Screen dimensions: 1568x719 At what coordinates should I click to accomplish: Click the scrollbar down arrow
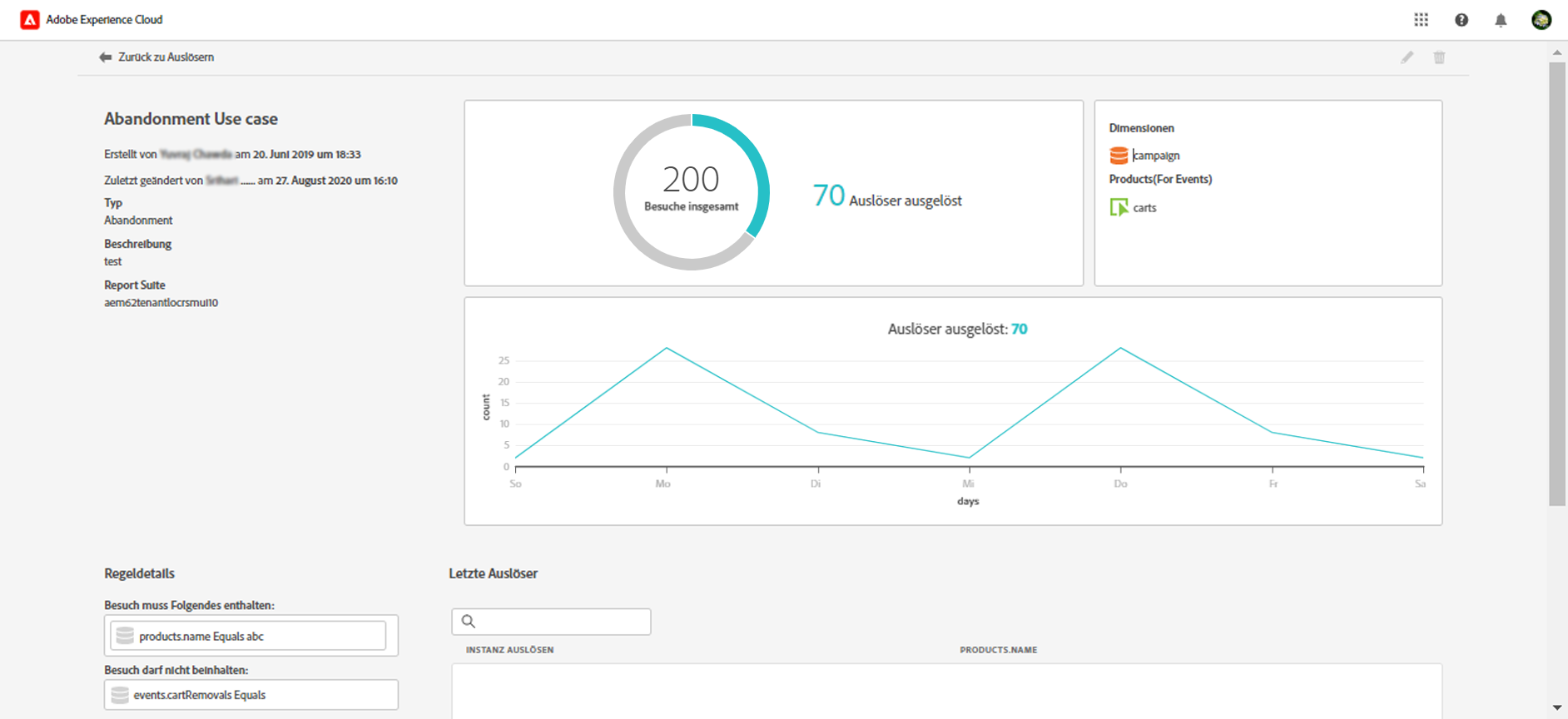[1557, 707]
